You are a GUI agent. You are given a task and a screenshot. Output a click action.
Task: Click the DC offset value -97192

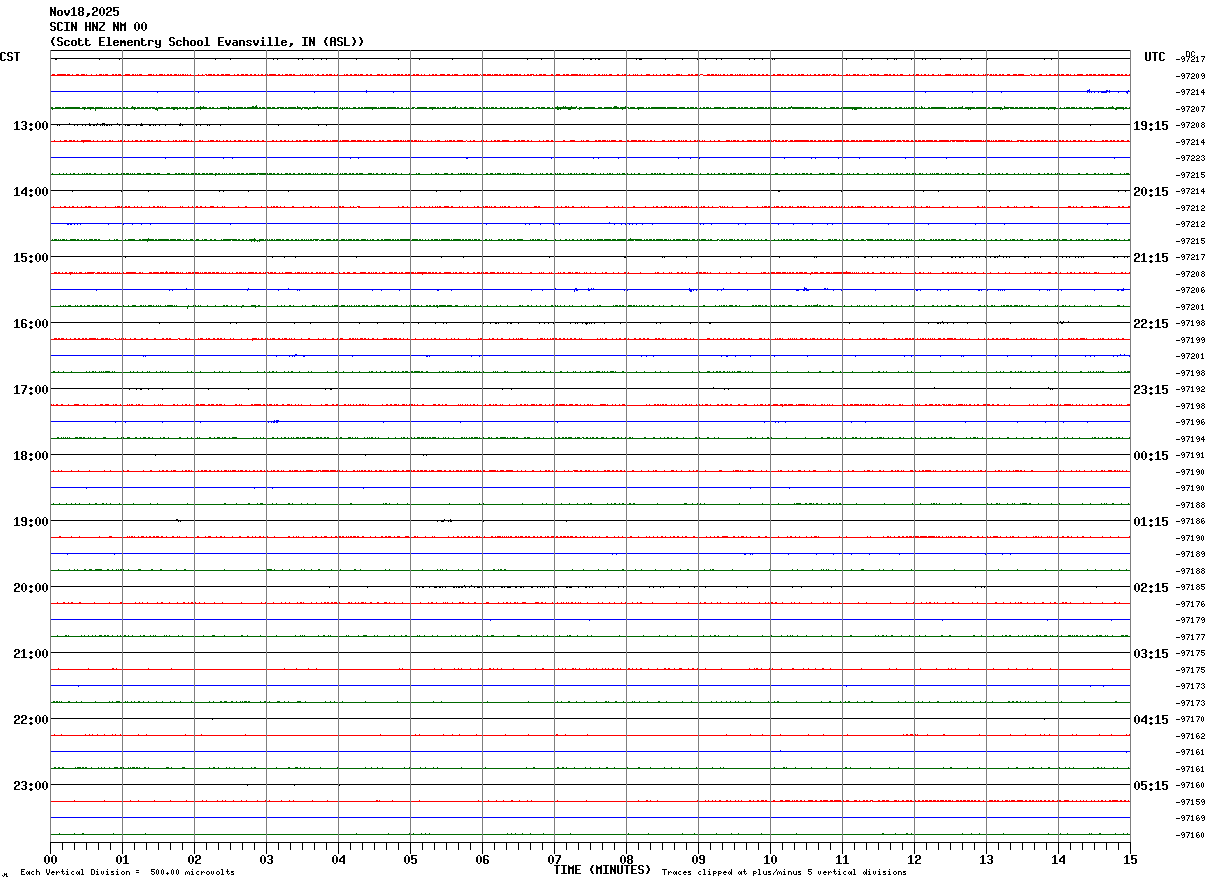click(x=1190, y=390)
